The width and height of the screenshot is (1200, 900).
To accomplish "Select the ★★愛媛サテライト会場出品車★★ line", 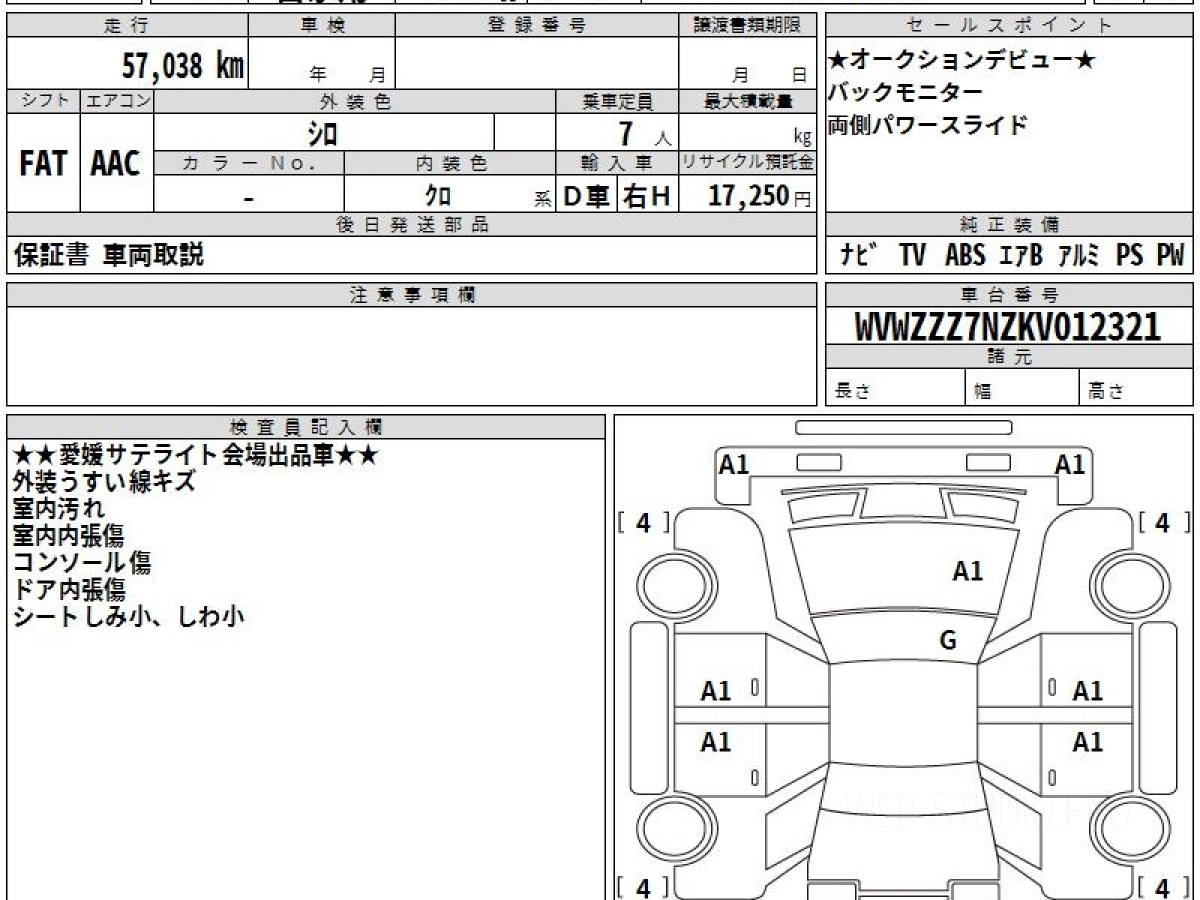I will click(196, 455).
